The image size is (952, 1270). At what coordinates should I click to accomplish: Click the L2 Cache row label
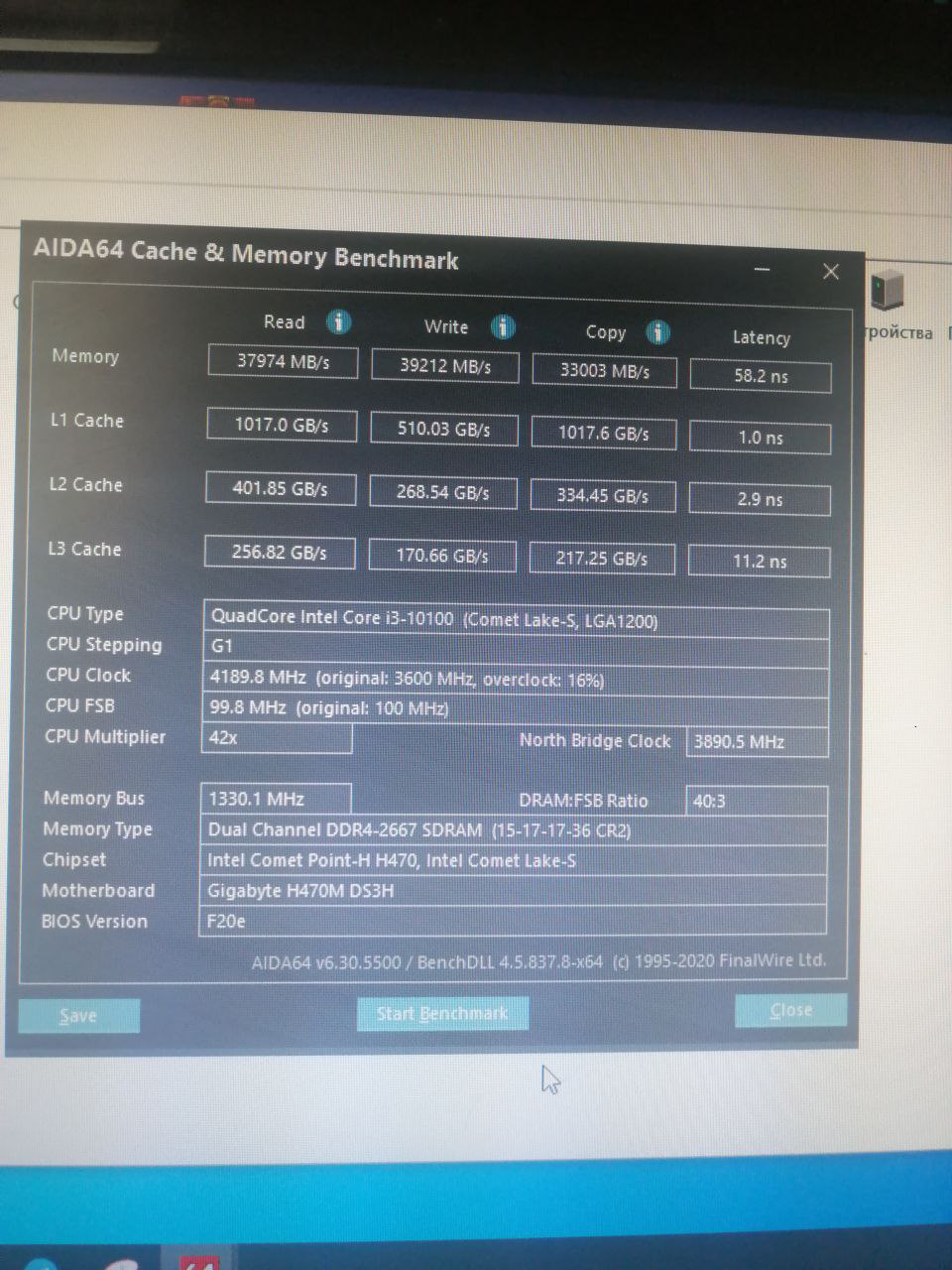pos(86,485)
